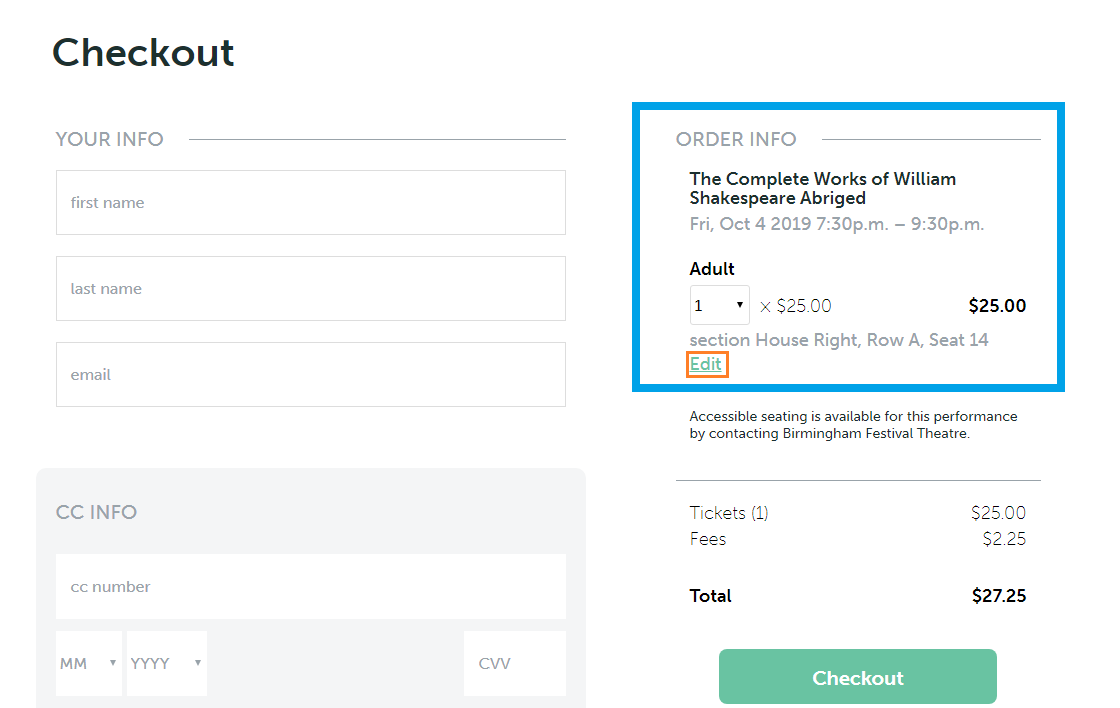Click the ORDER INFO section heading
The image size is (1120, 708).
point(736,139)
